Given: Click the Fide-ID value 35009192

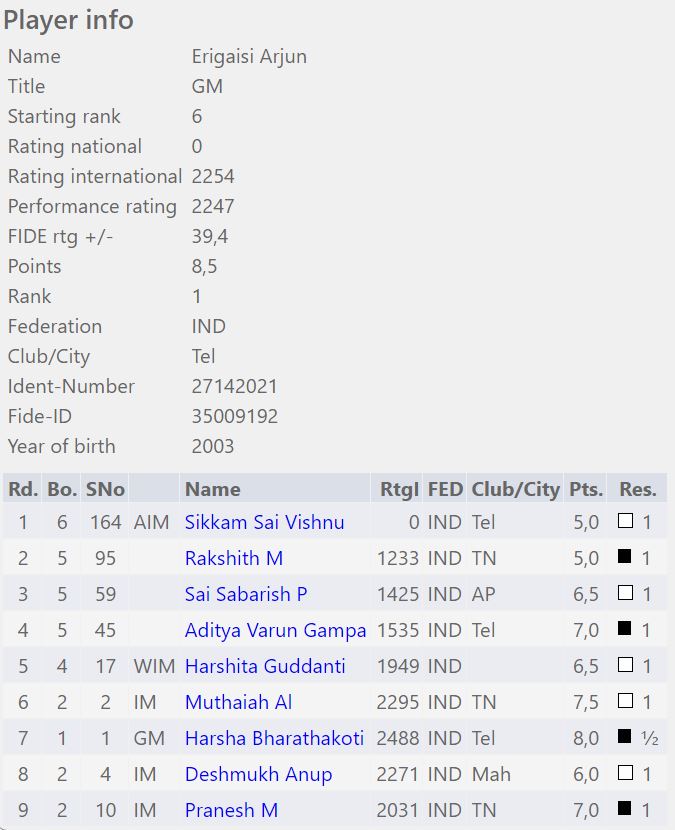Looking at the screenshot, I should 234,416.
